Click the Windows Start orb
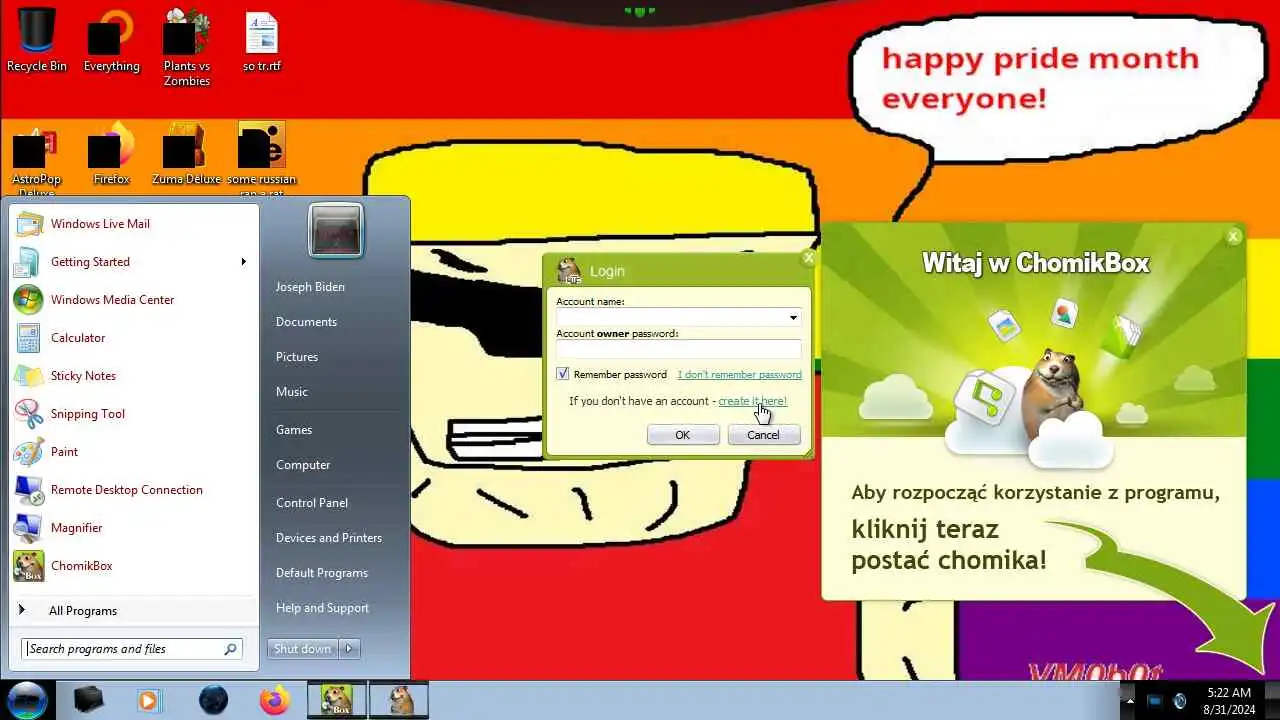Viewport: 1280px width, 720px height. click(x=27, y=700)
